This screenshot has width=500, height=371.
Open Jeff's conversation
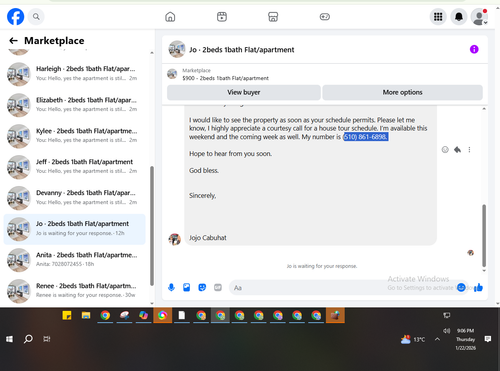[x=74, y=167]
